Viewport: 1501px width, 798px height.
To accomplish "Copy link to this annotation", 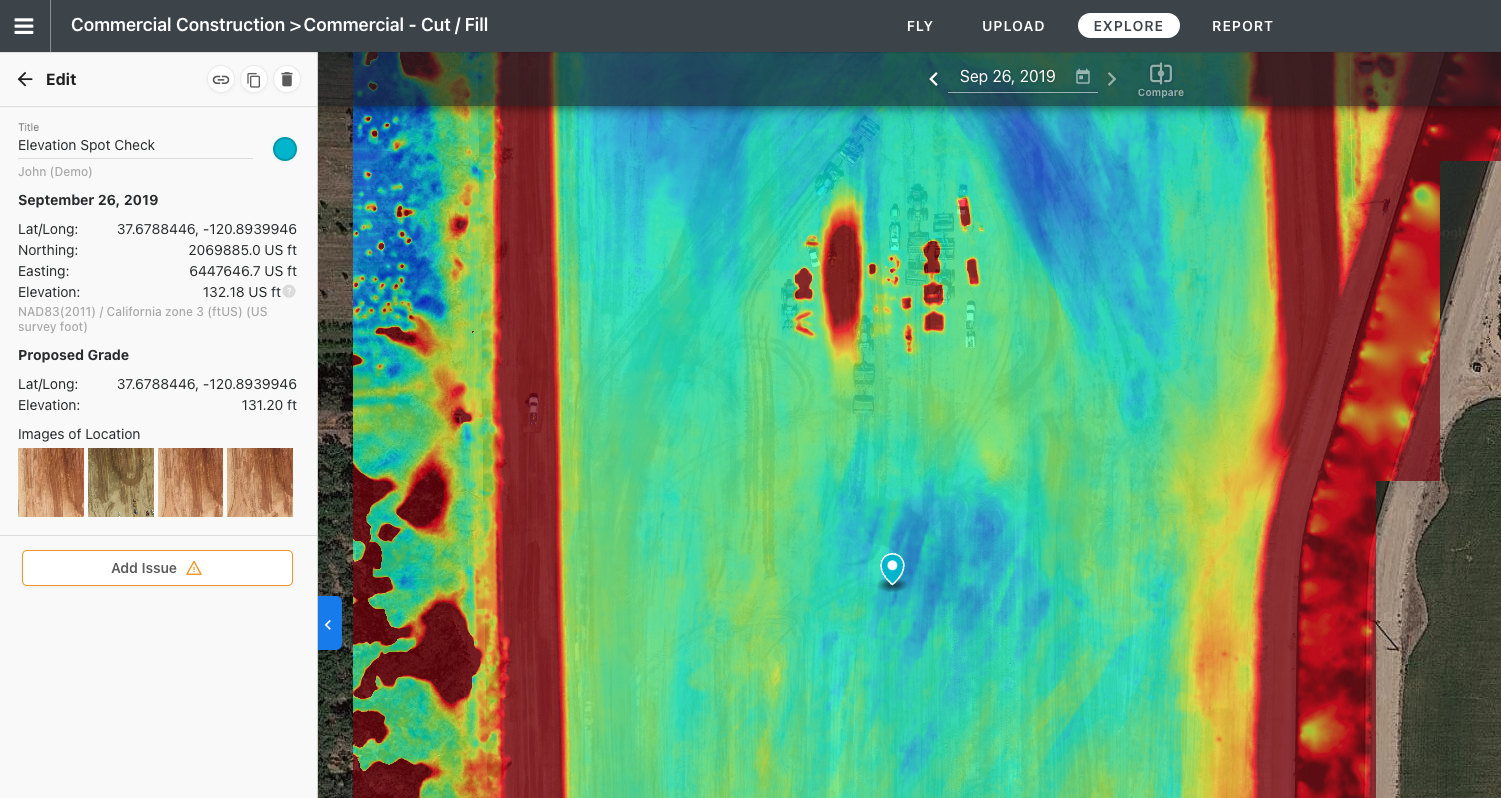I will 220,80.
